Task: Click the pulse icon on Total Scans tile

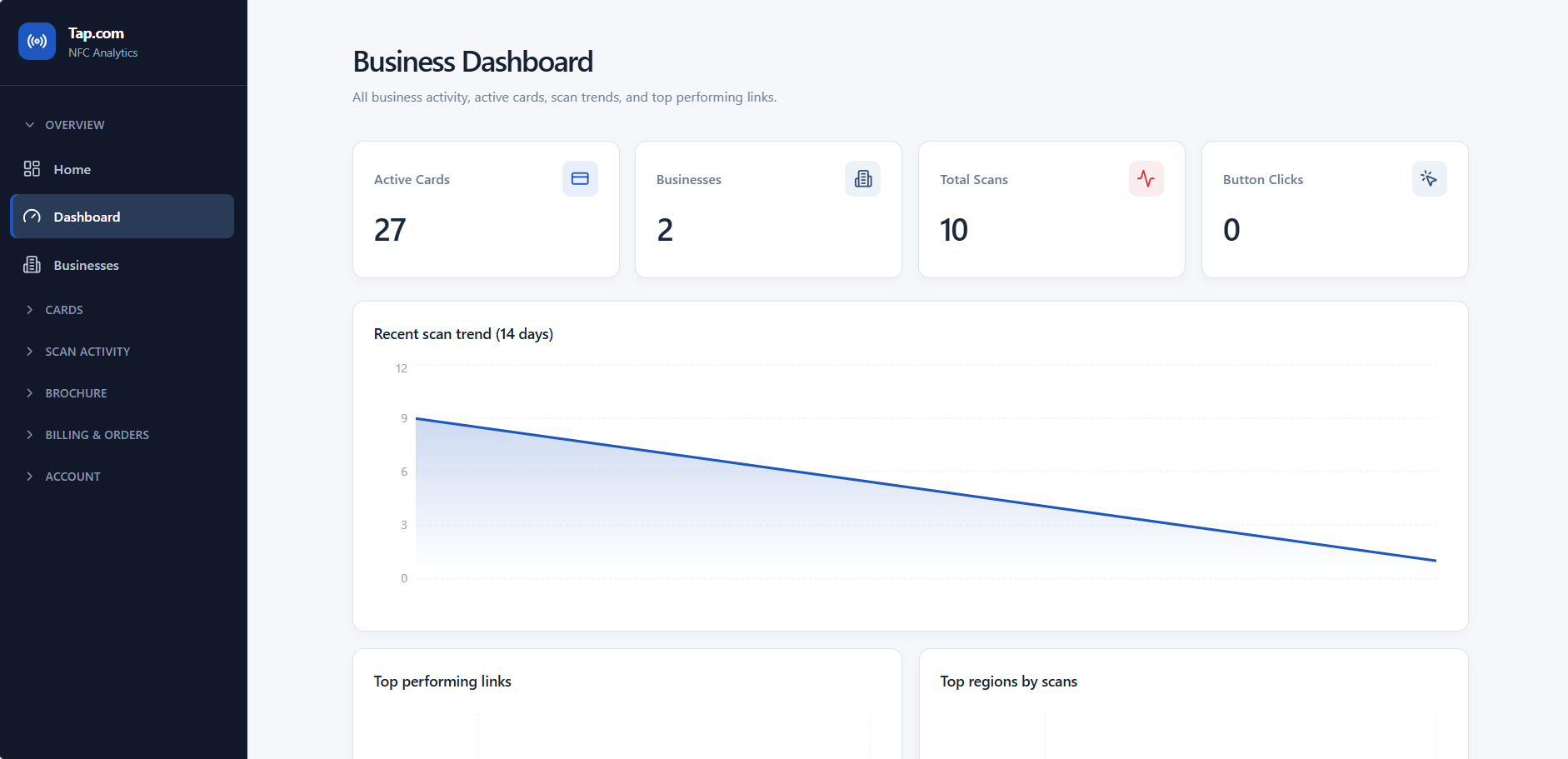Action: 1146,179
